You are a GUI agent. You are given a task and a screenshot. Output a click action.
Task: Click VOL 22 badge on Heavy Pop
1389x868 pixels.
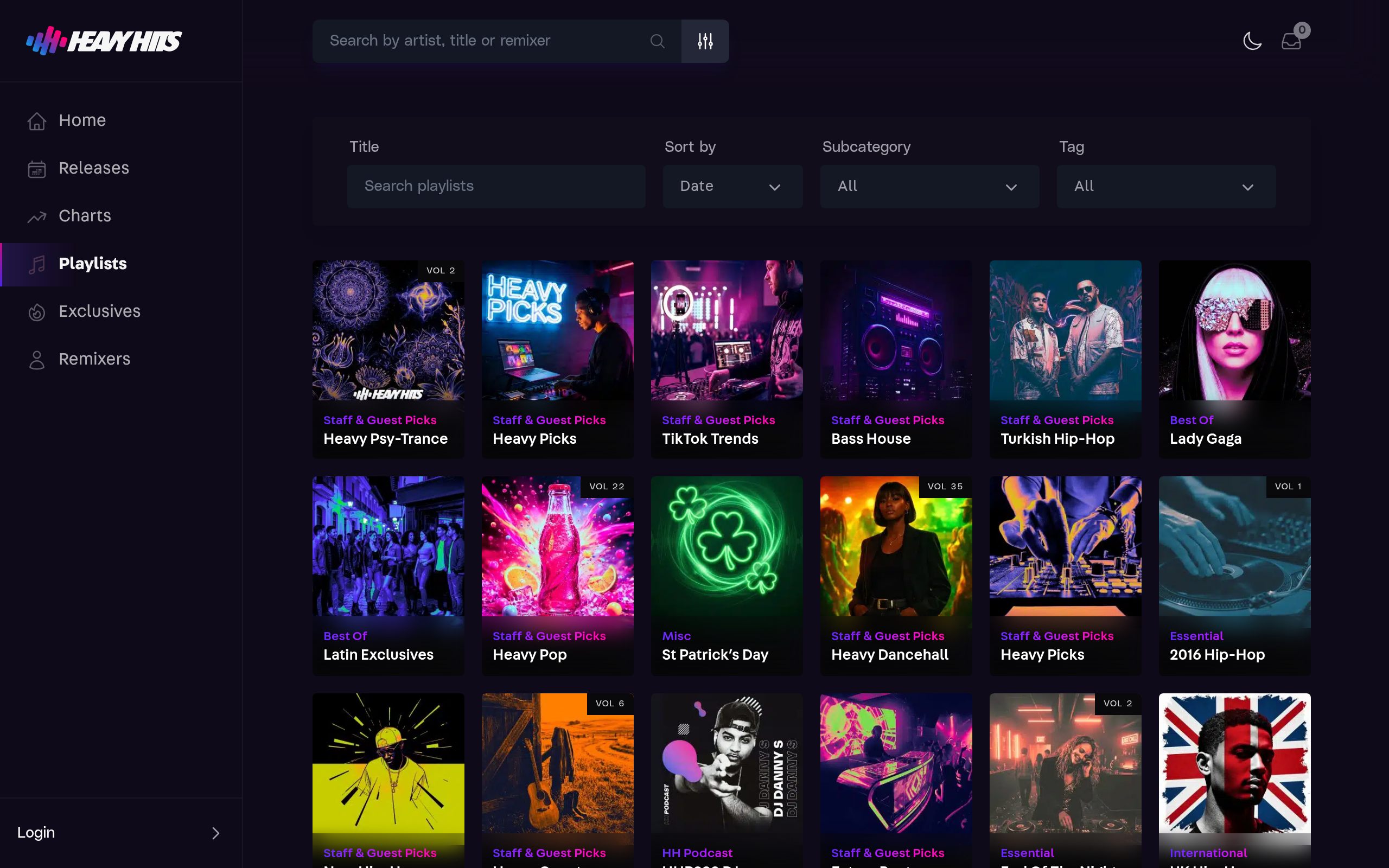[607, 486]
